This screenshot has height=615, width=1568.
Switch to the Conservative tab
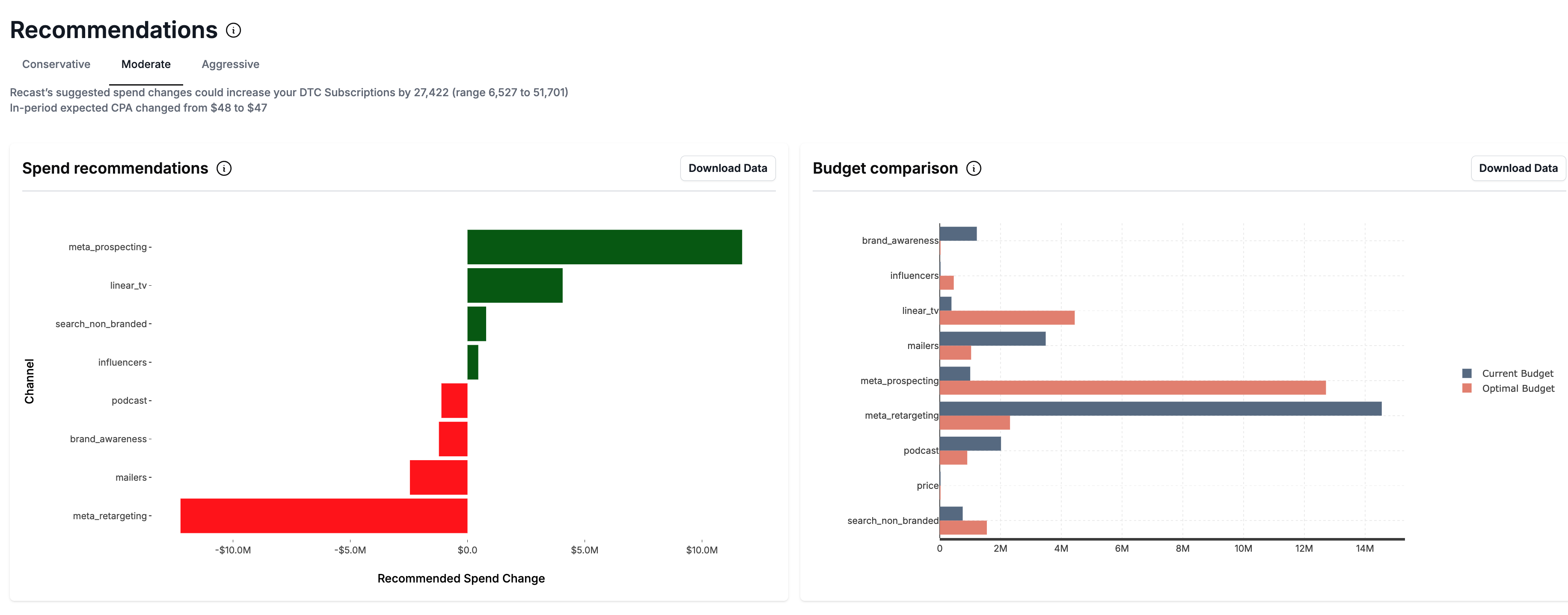click(x=56, y=65)
